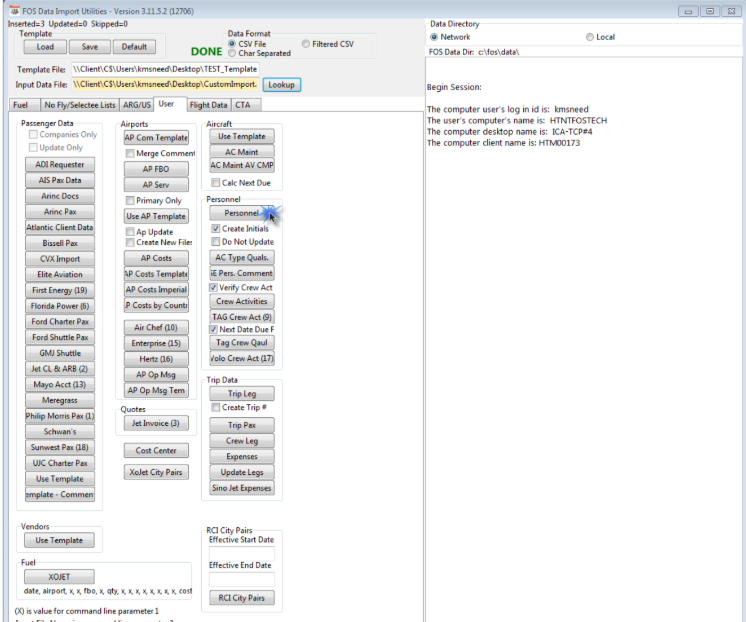Click the XOJET fuel button
Image resolution: width=746 pixels, height=622 pixels.
tap(58, 577)
